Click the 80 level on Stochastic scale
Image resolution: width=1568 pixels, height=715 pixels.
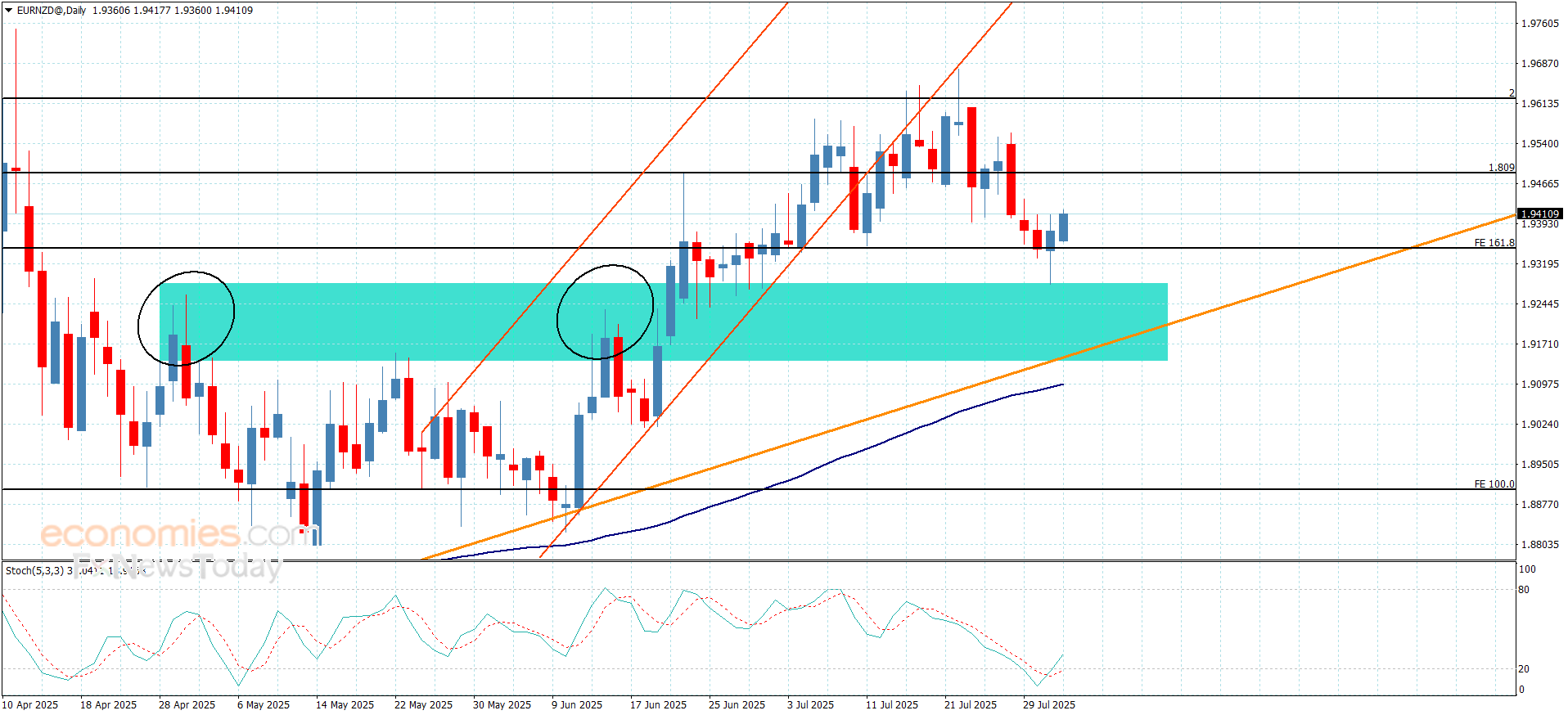pos(1524,590)
